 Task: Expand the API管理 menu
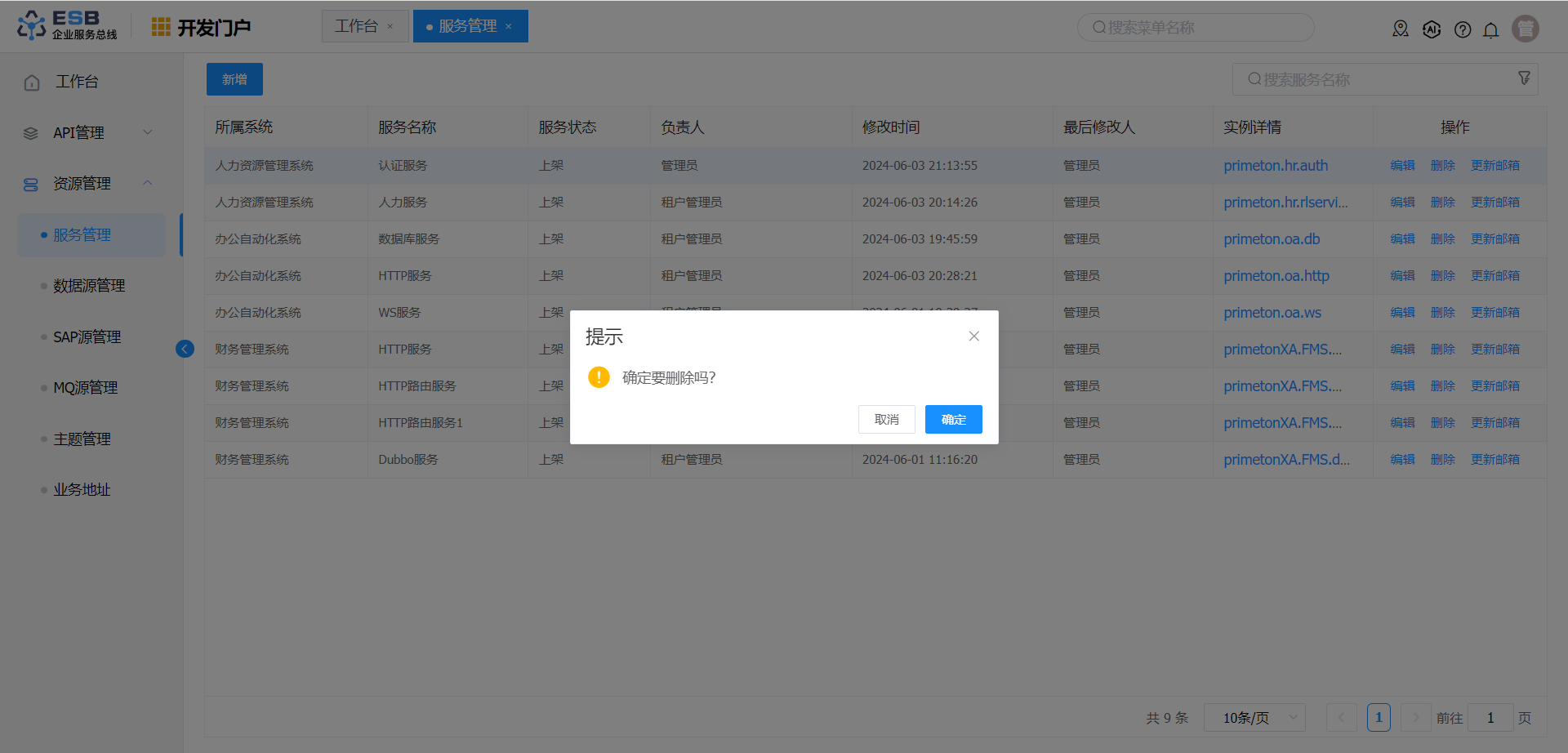(90, 132)
